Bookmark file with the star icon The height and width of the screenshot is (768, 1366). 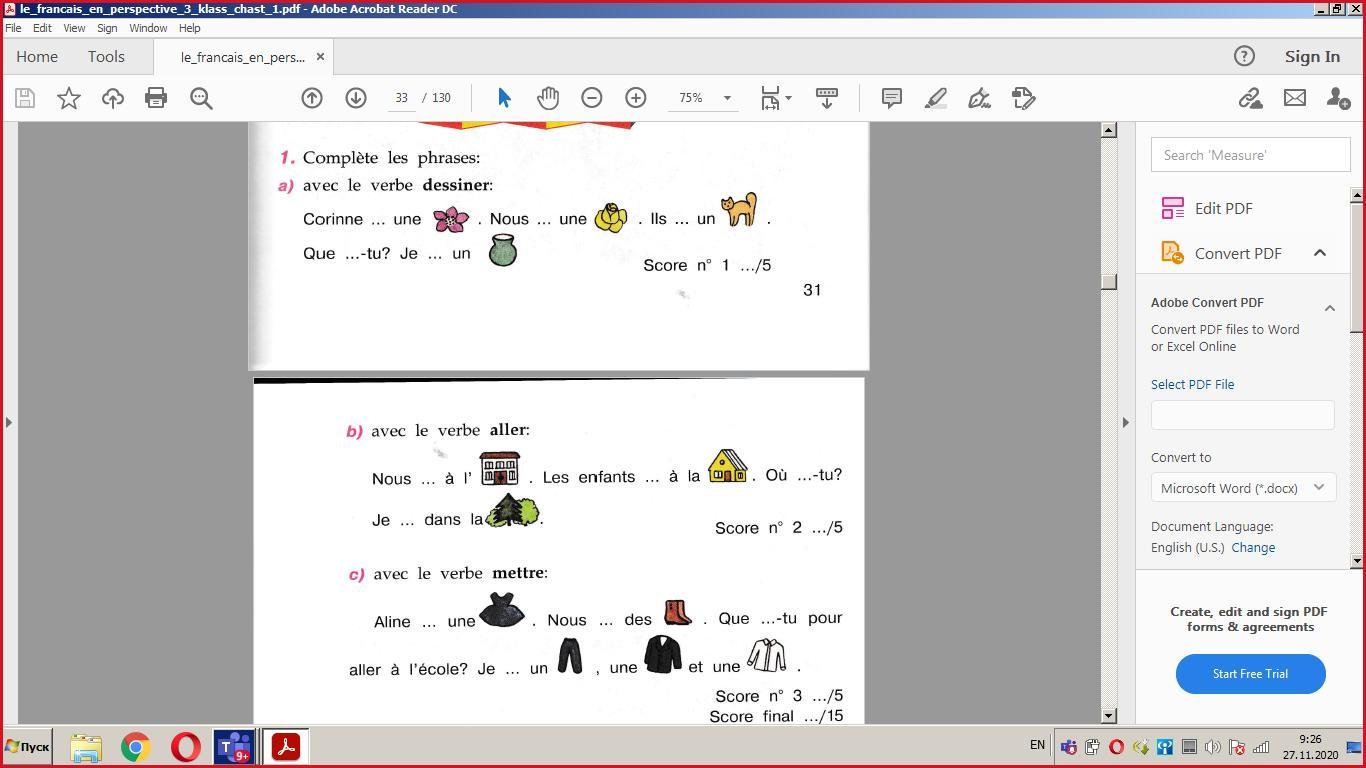[69, 98]
